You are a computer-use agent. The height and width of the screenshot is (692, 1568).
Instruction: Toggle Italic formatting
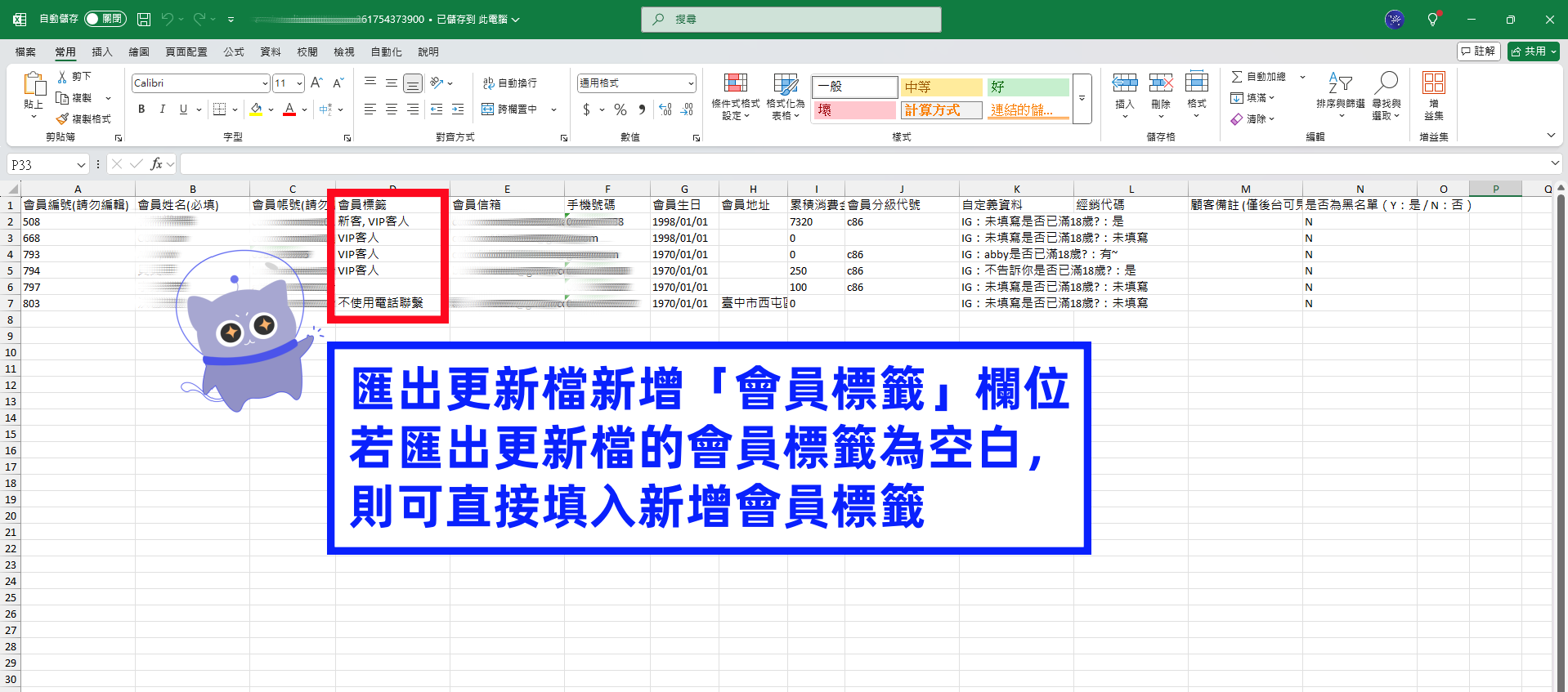pyautogui.click(x=162, y=109)
